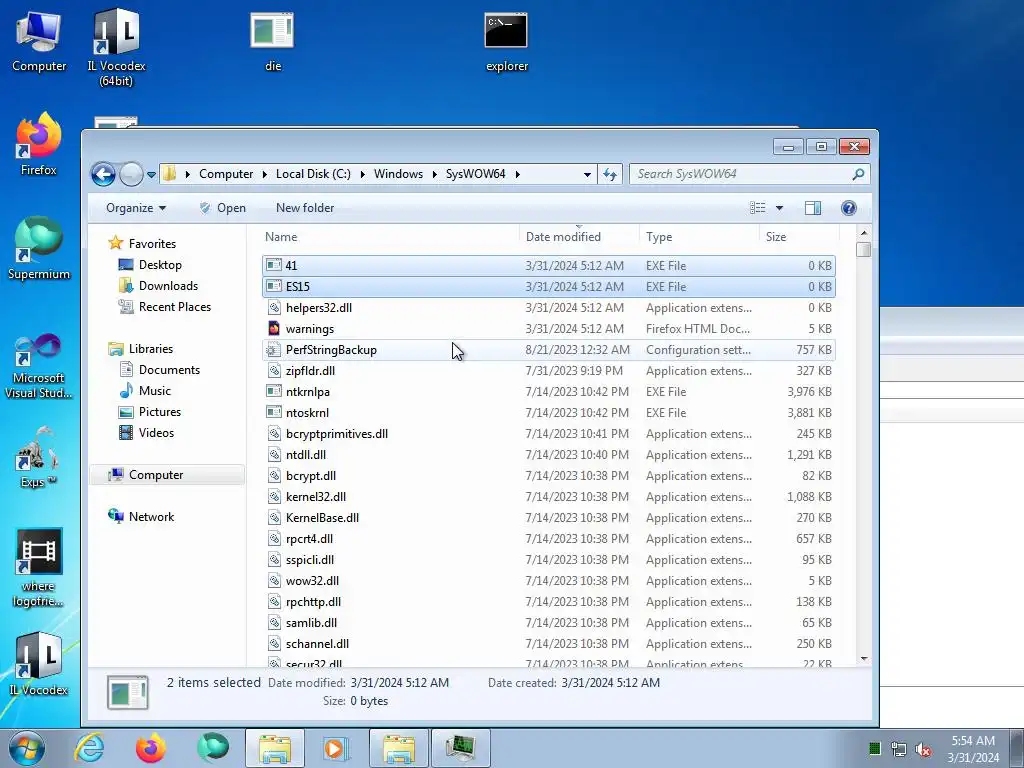Open the Organize menu
The width and height of the screenshot is (1024, 768).
[136, 208]
